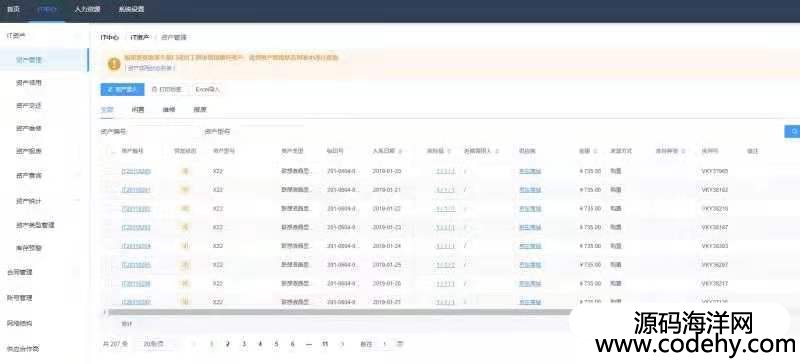800x364 pixels.
Task: Open the first asset number link
Action: click(136, 171)
